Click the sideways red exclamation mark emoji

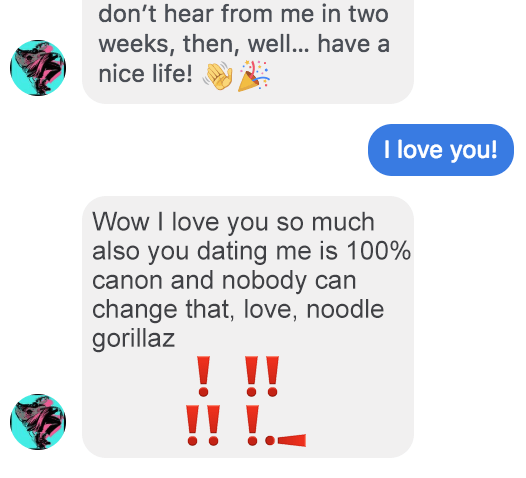(285, 440)
